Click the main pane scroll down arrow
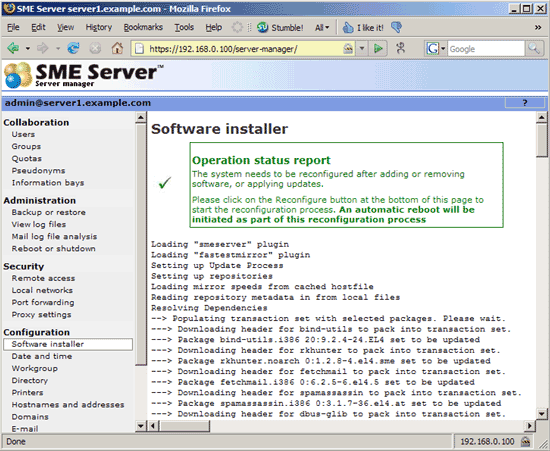Viewport: 550px width, 451px height. tap(542, 414)
